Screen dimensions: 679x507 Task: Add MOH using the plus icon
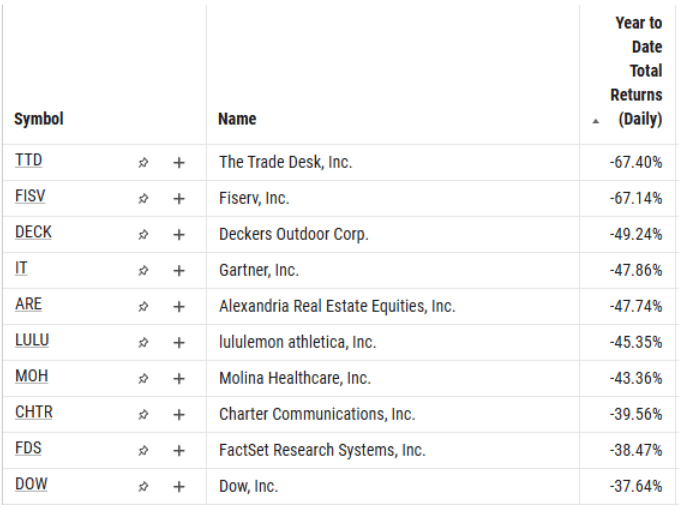[x=179, y=379]
